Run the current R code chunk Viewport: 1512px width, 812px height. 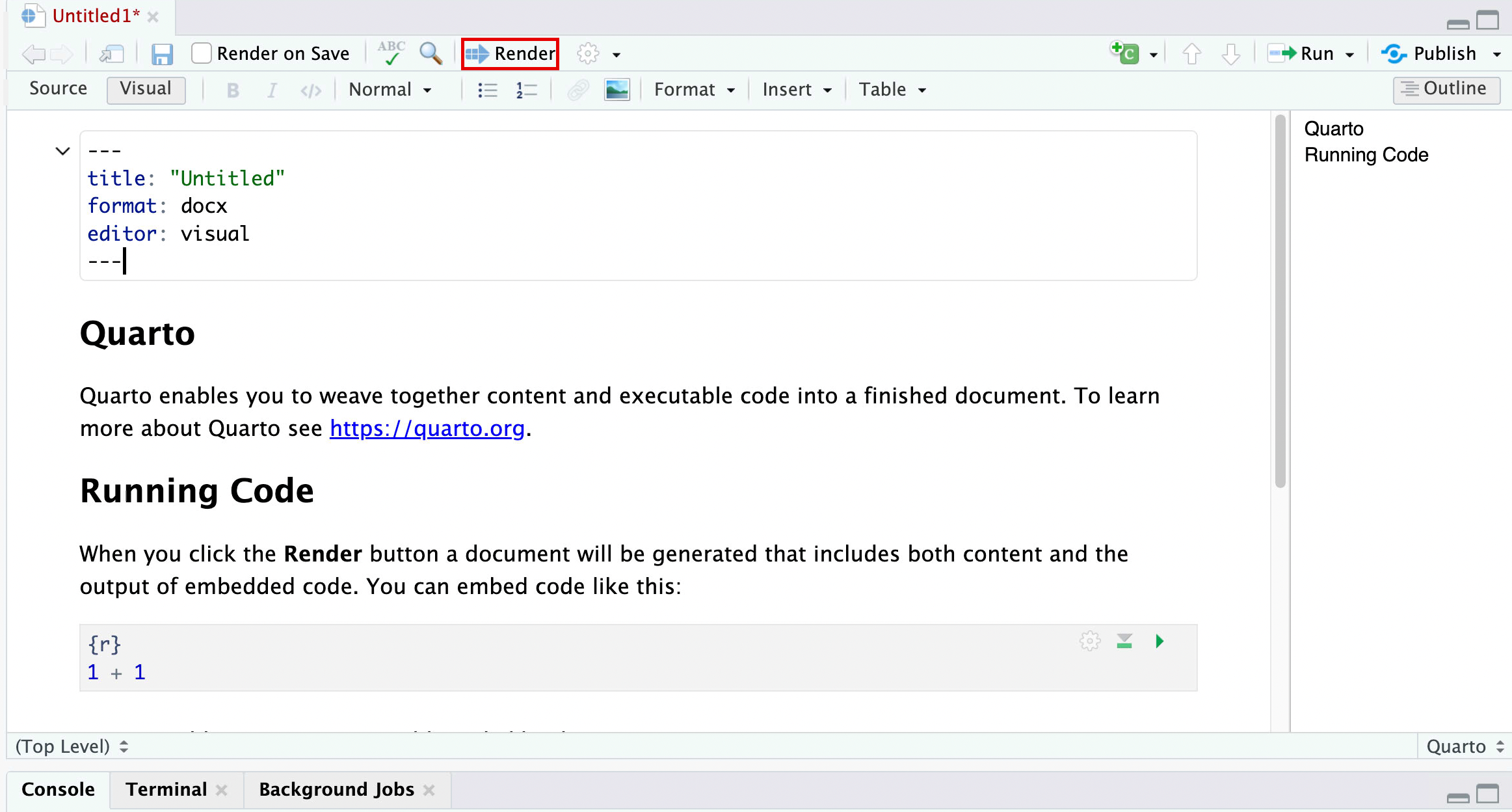point(1160,642)
